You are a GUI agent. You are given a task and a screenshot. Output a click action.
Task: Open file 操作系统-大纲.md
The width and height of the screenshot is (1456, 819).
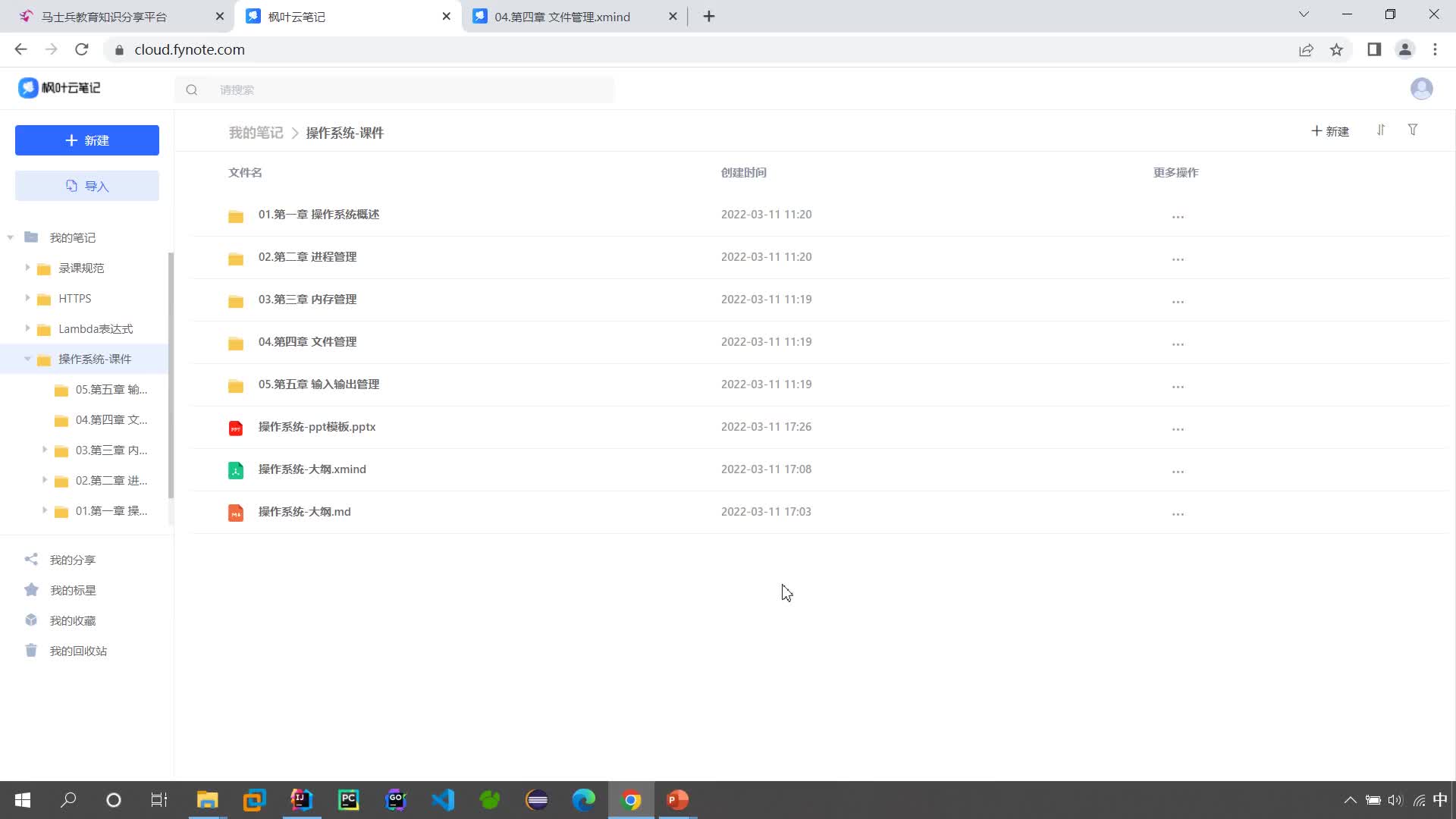click(x=304, y=512)
